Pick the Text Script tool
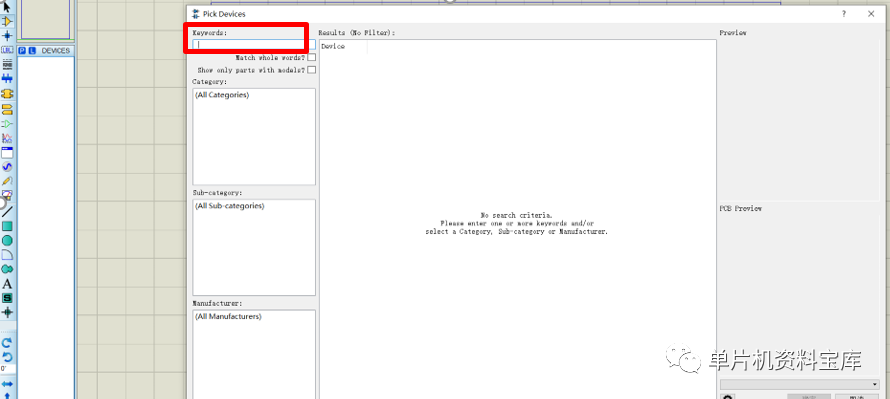The image size is (890, 399). coord(7,64)
